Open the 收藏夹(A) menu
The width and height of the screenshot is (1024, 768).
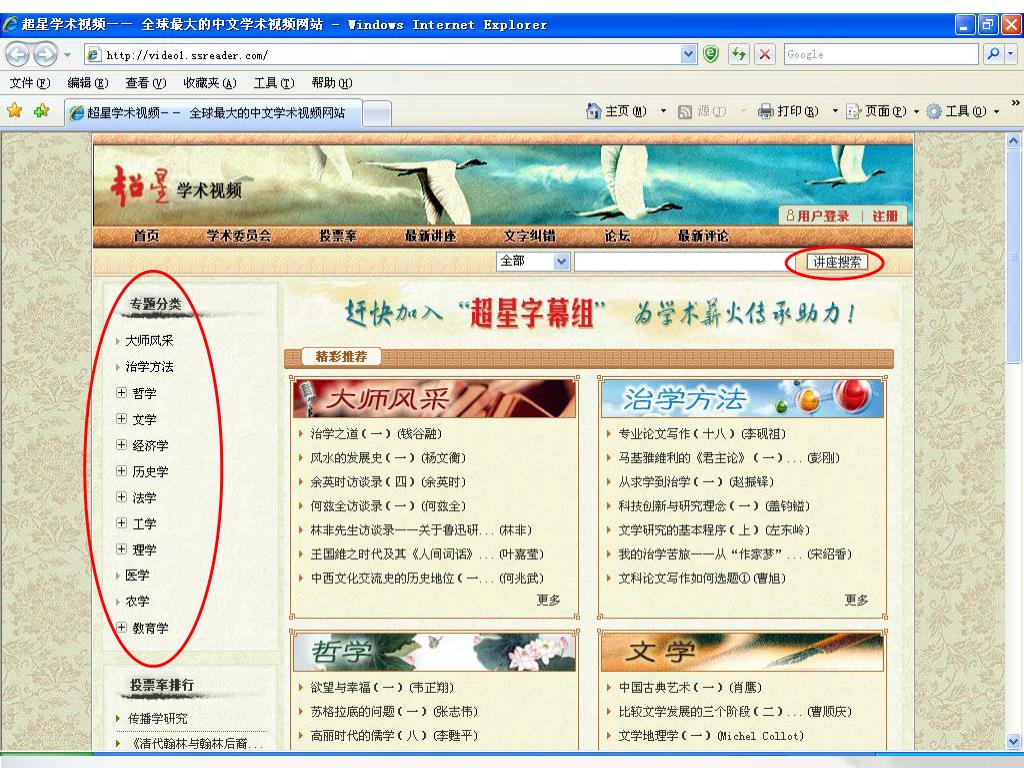click(210, 83)
